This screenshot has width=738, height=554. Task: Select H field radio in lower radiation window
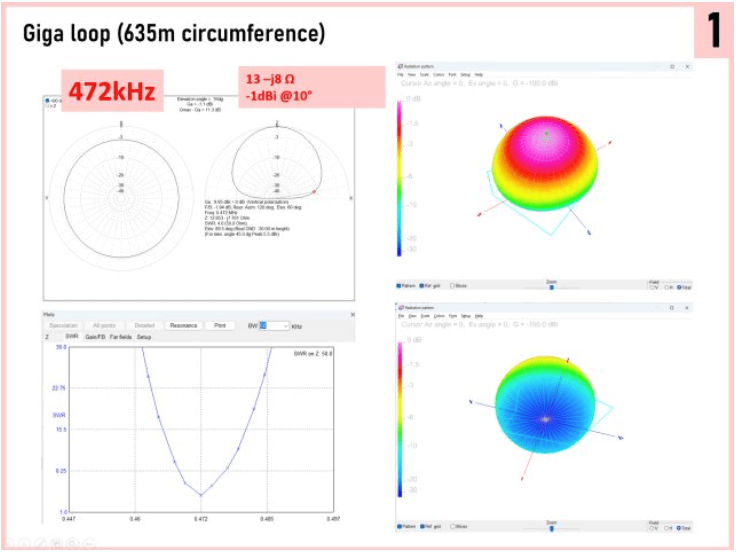pyautogui.click(x=666, y=526)
